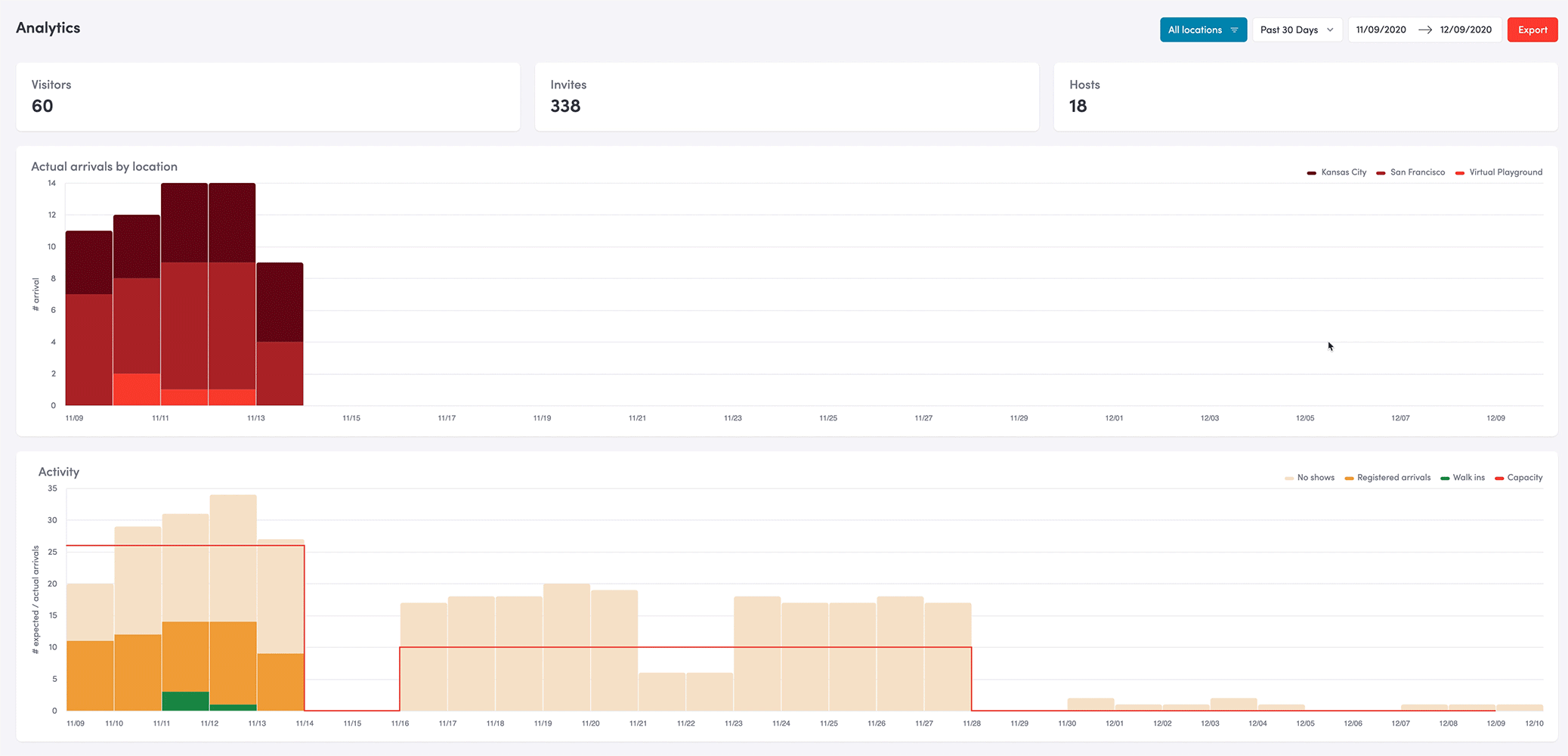Click the red Export button
The width and height of the screenshot is (1568, 756).
coord(1532,30)
